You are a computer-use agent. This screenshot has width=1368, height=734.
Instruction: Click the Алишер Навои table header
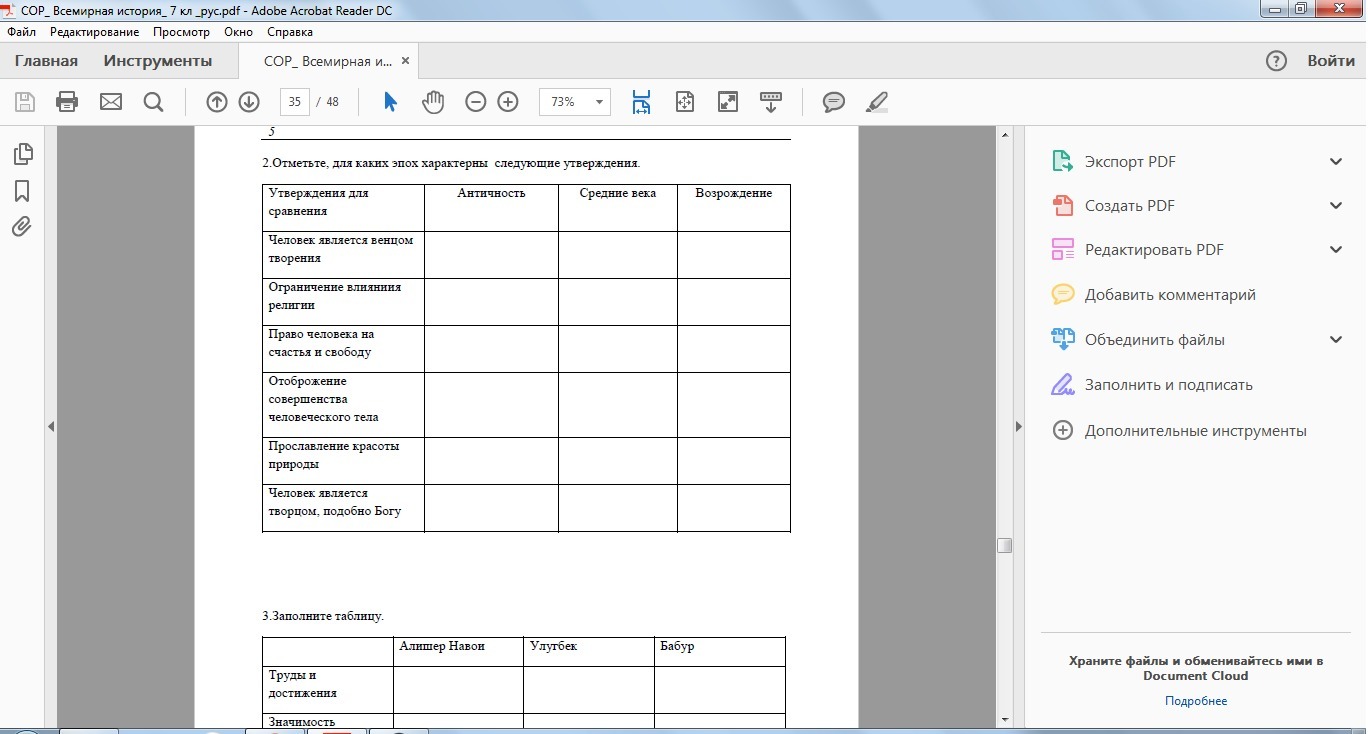click(x=442, y=646)
